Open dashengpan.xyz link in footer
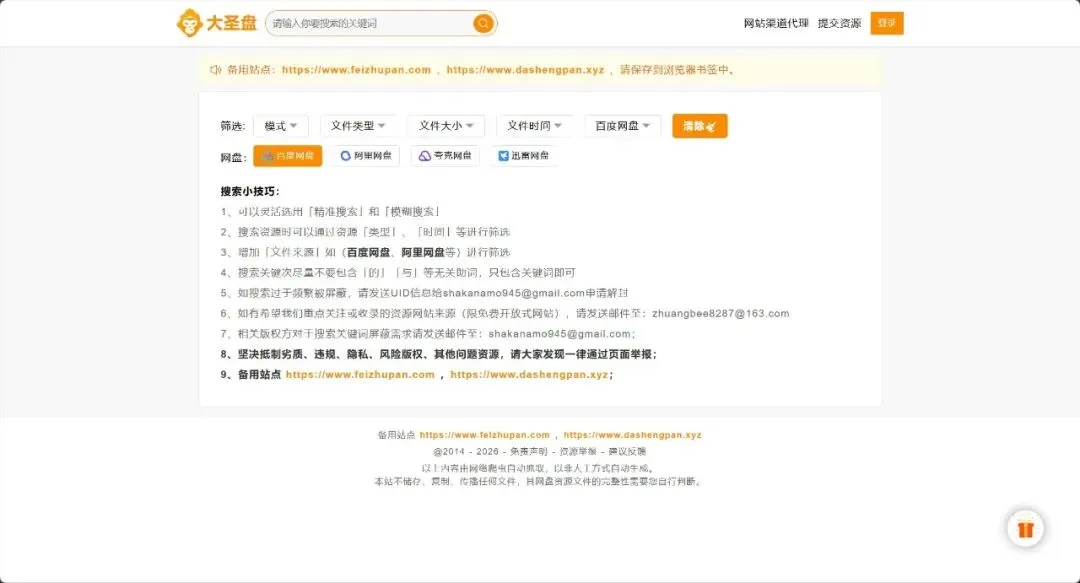The image size is (1080, 583). point(632,435)
